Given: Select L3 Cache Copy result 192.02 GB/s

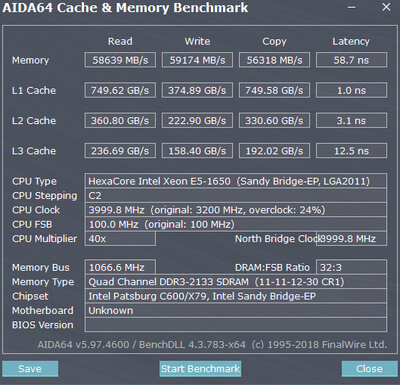Looking at the screenshot, I should 274,151.
